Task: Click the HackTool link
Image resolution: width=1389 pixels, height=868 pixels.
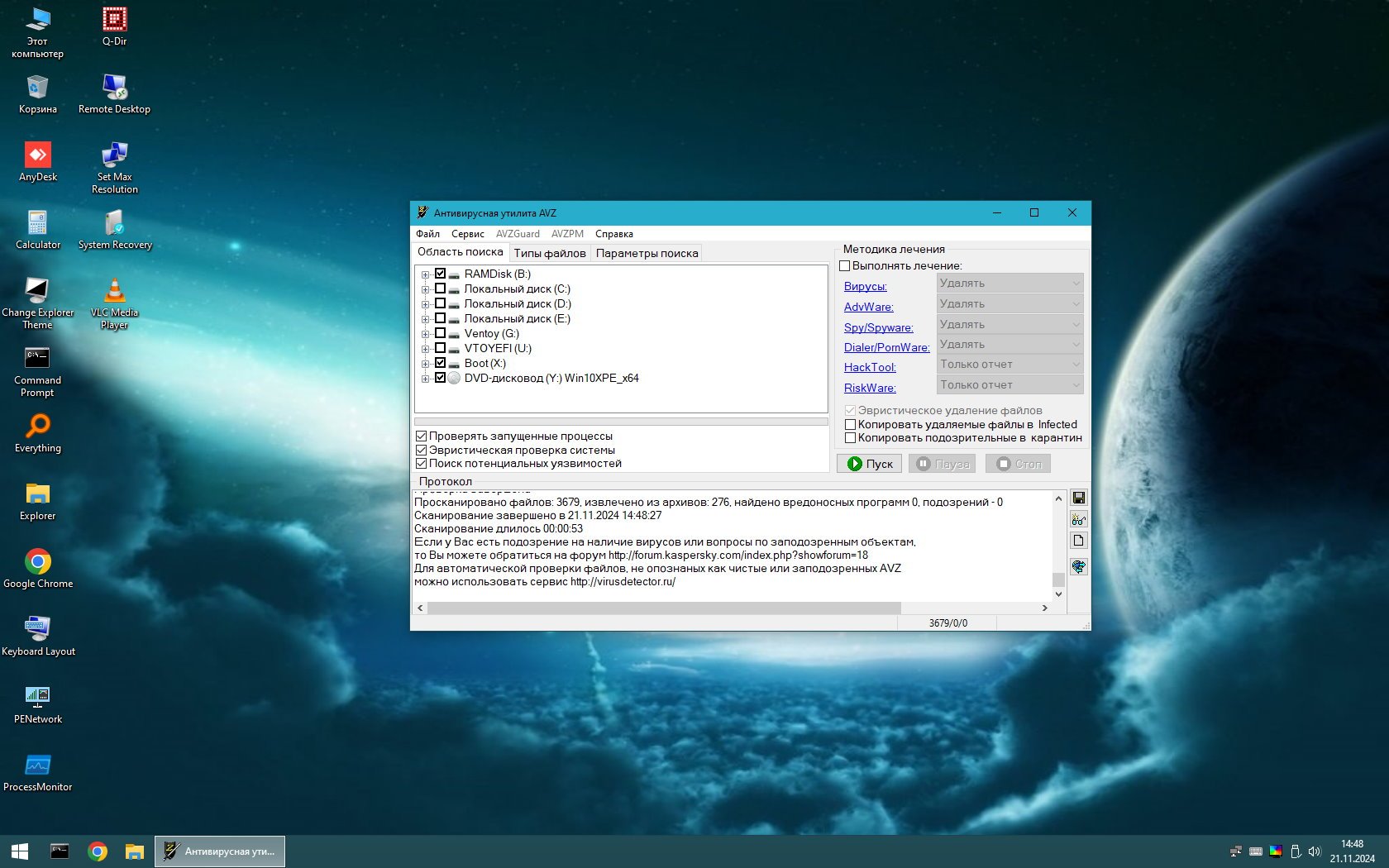Action: click(869, 367)
